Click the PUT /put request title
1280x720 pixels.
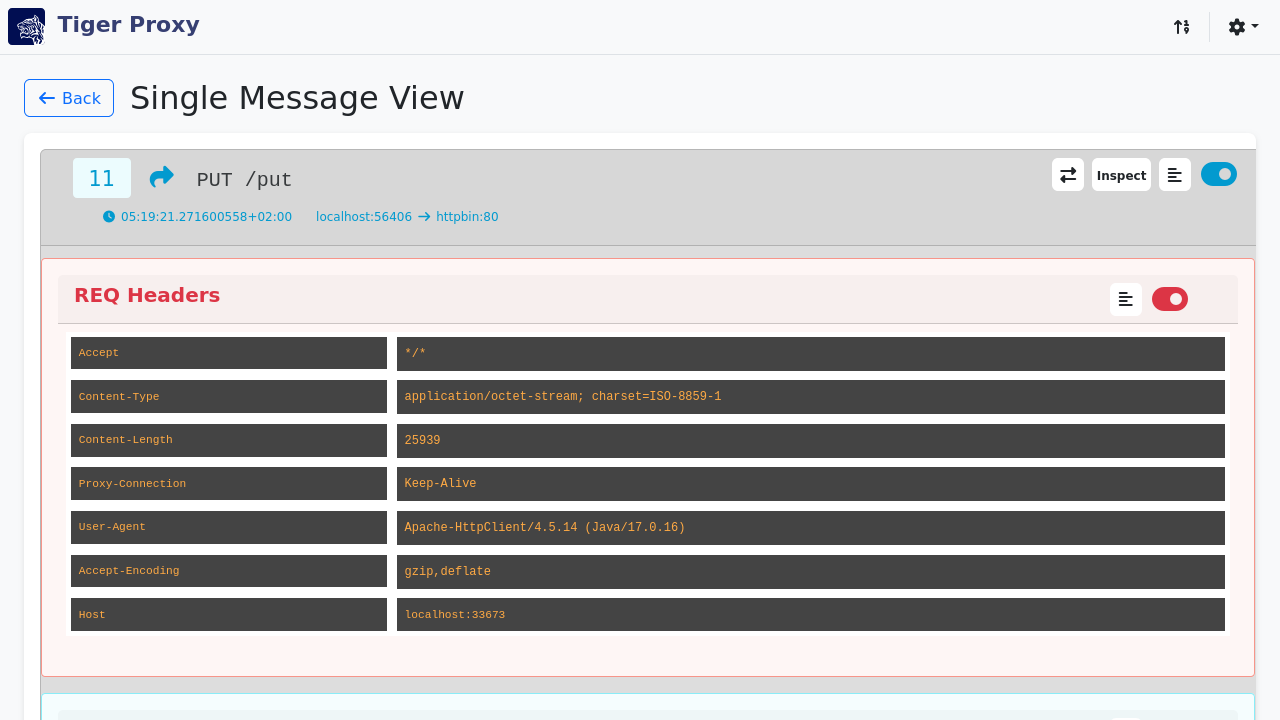tap(244, 180)
